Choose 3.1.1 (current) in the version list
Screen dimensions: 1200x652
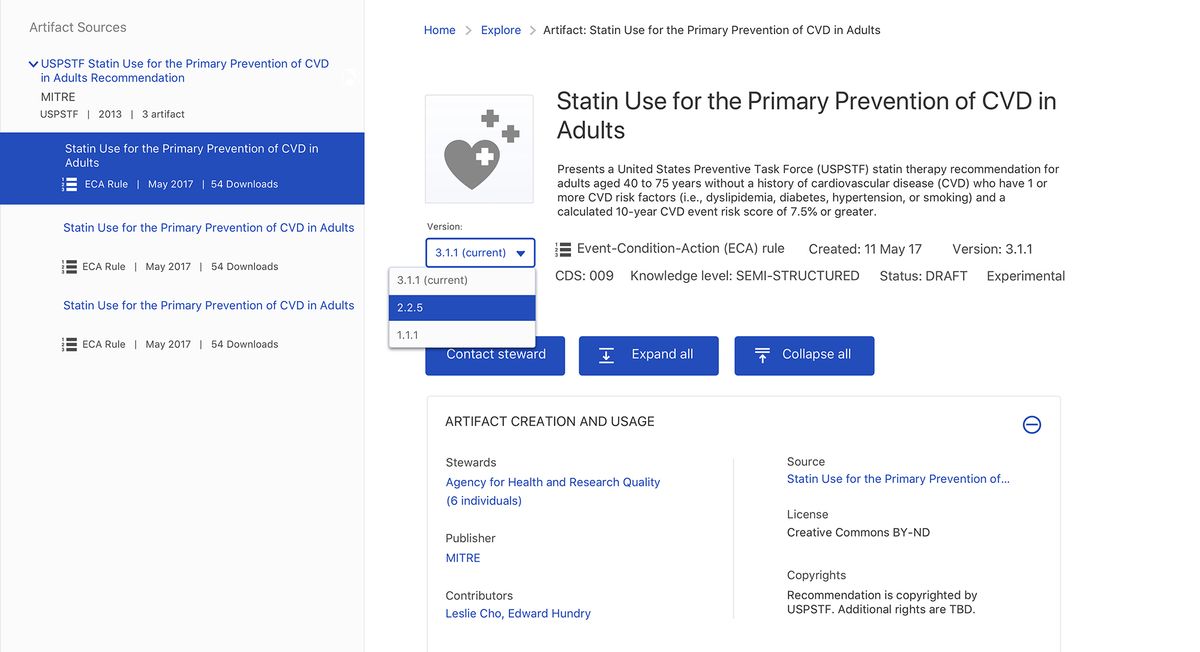point(461,281)
